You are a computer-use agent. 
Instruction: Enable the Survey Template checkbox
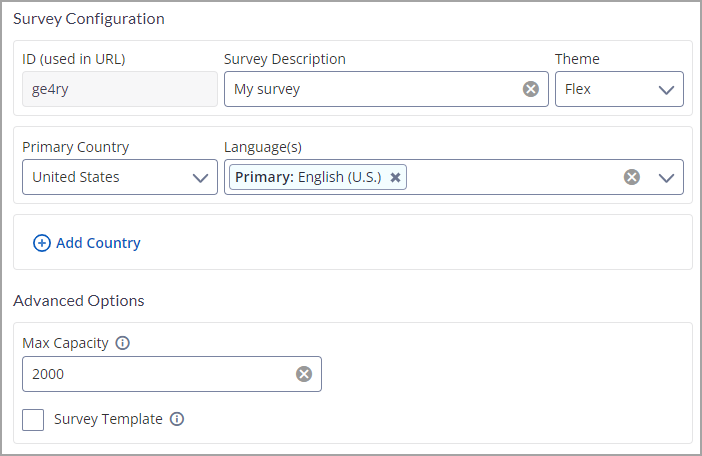click(33, 419)
